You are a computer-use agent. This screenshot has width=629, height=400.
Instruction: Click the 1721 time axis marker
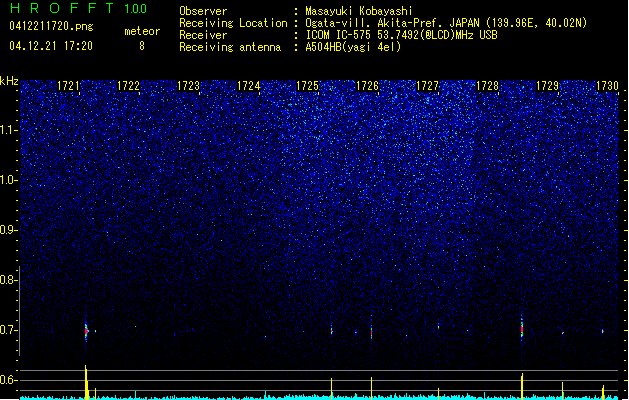tap(68, 86)
